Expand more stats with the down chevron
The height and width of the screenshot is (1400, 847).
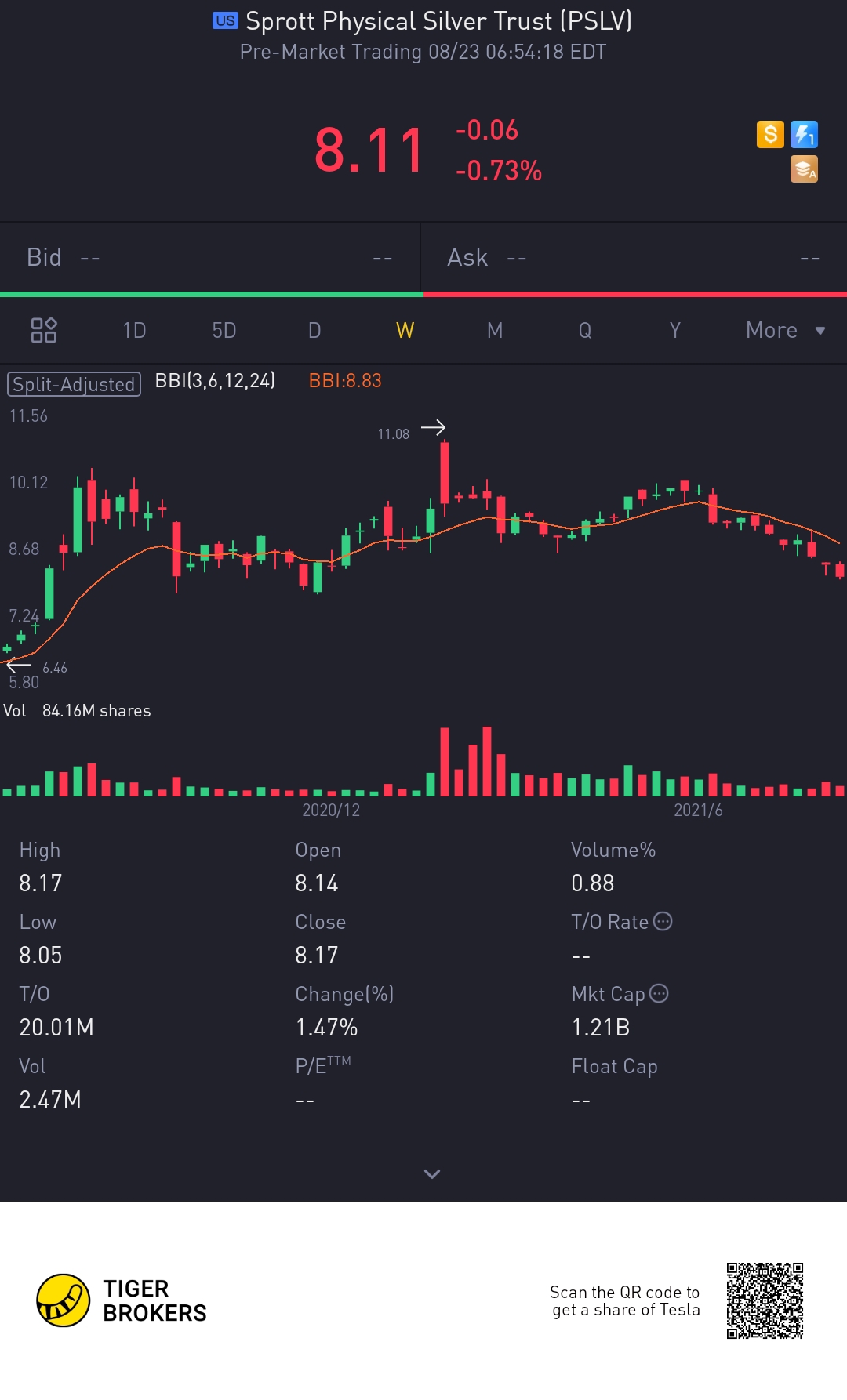click(432, 1173)
